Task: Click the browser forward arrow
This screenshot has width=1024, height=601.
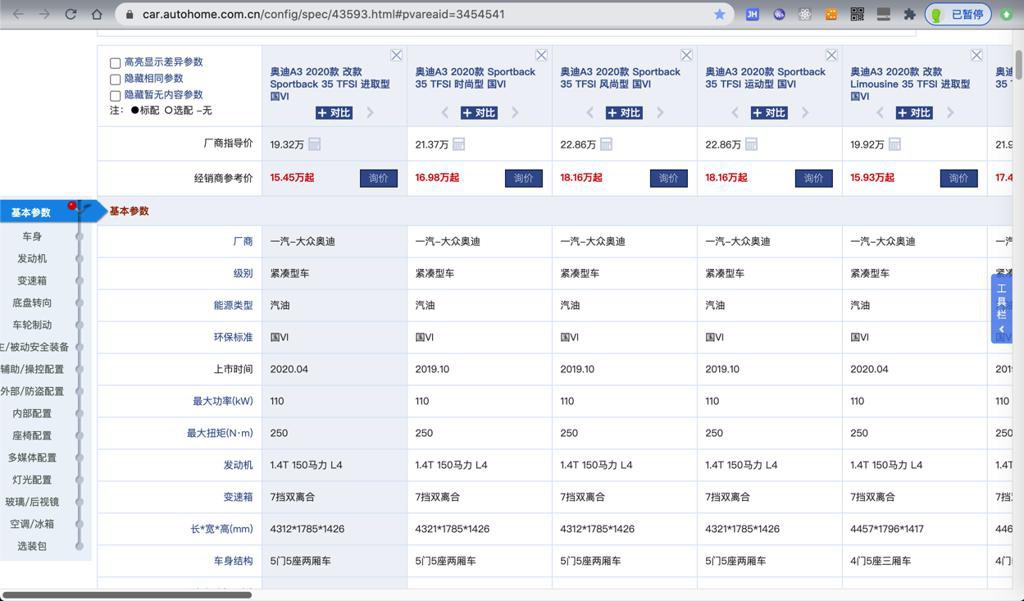Action: coord(44,14)
